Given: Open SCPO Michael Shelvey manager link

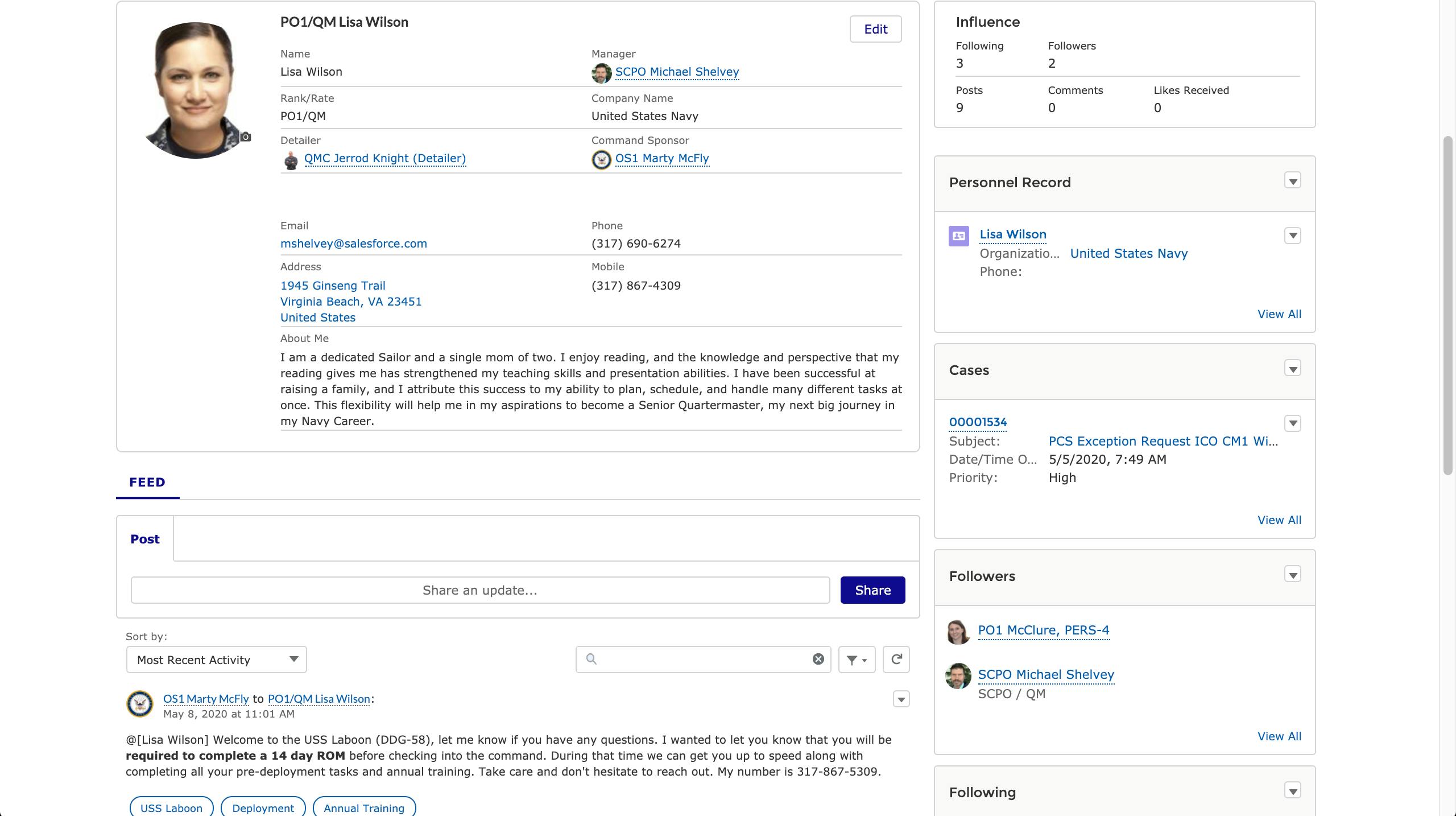Looking at the screenshot, I should click(677, 72).
